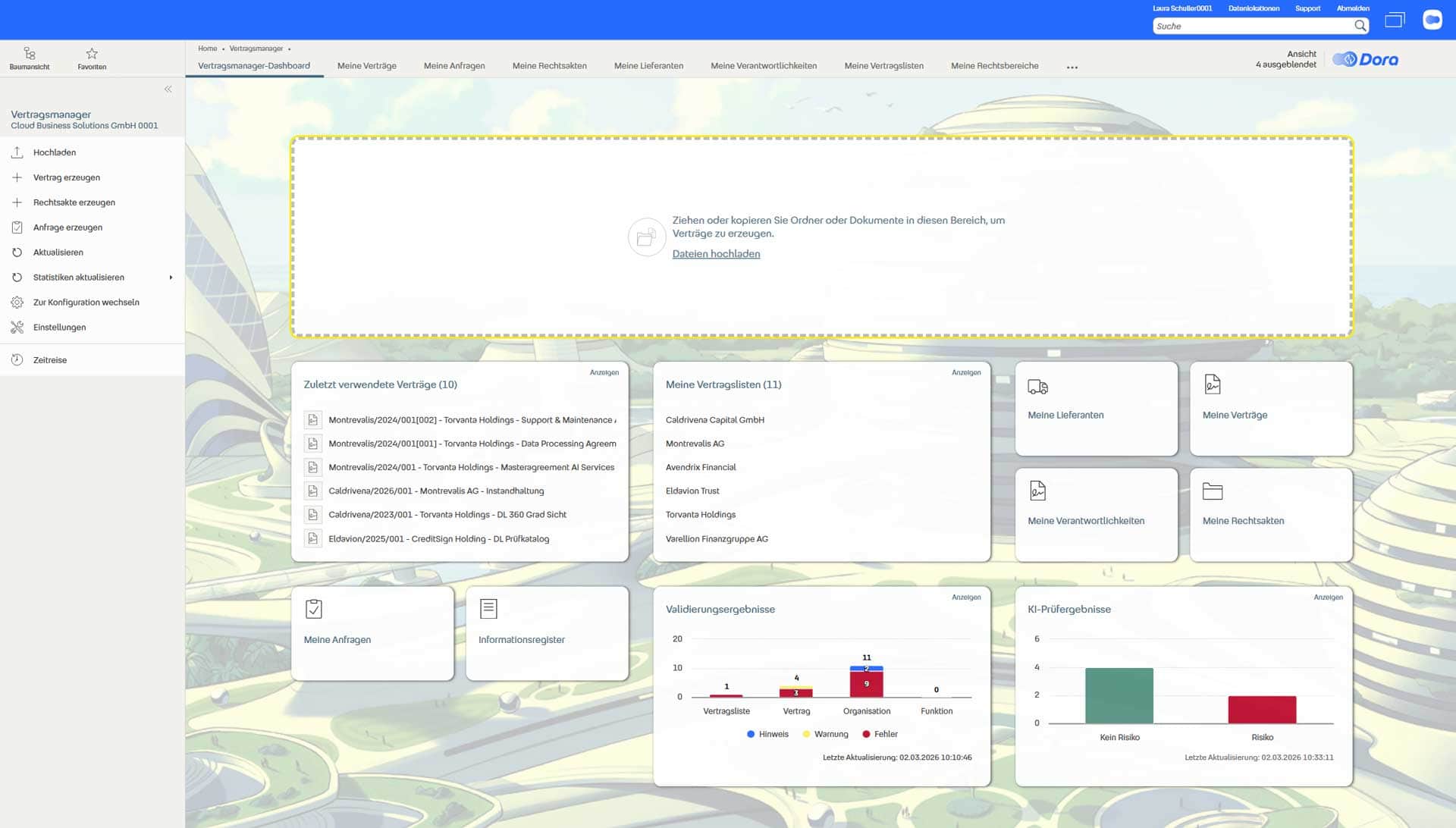
Task: Switch to Meine Rechtsbereiche tab
Action: click(x=994, y=66)
